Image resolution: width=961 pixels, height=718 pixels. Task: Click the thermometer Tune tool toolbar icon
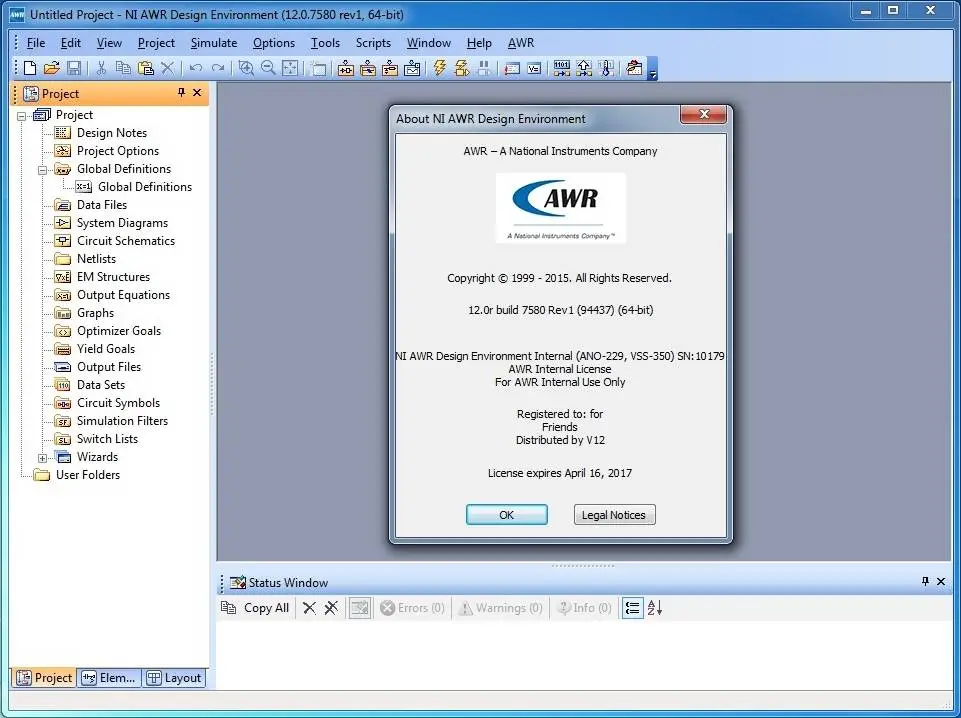(x=607, y=68)
